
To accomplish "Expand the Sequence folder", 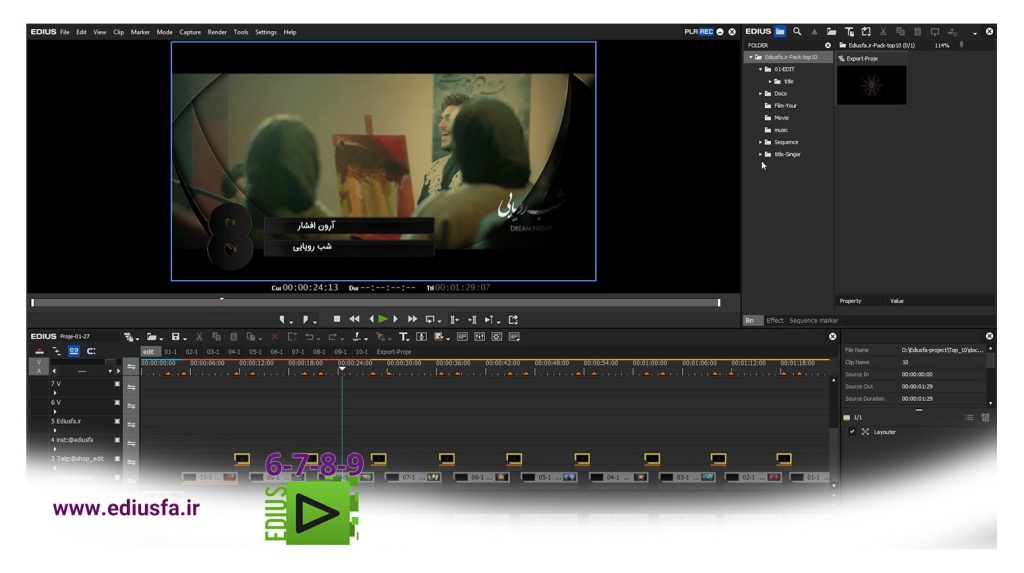I will tap(760, 142).
